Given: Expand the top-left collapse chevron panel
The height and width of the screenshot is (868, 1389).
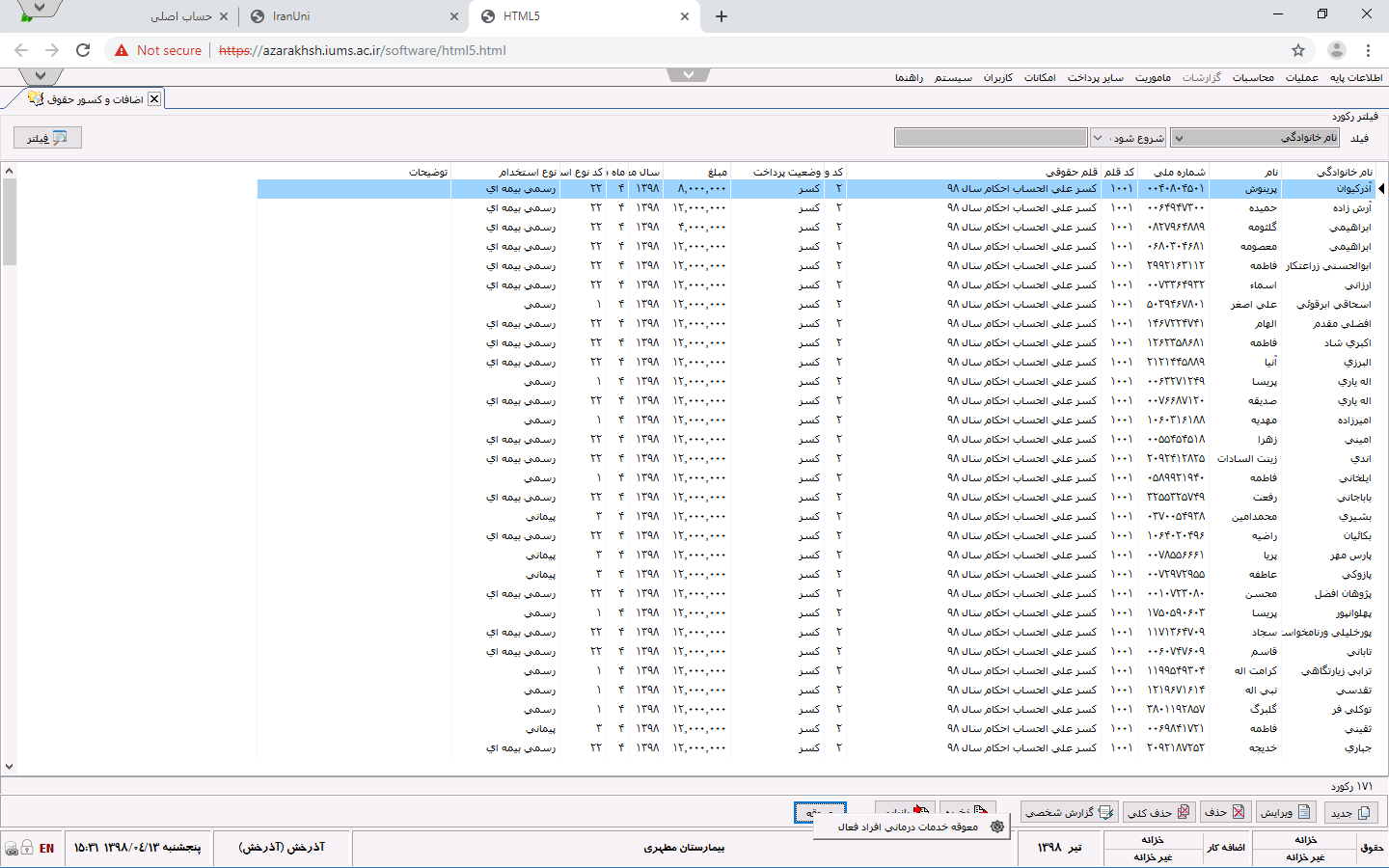Looking at the screenshot, I should (40, 76).
